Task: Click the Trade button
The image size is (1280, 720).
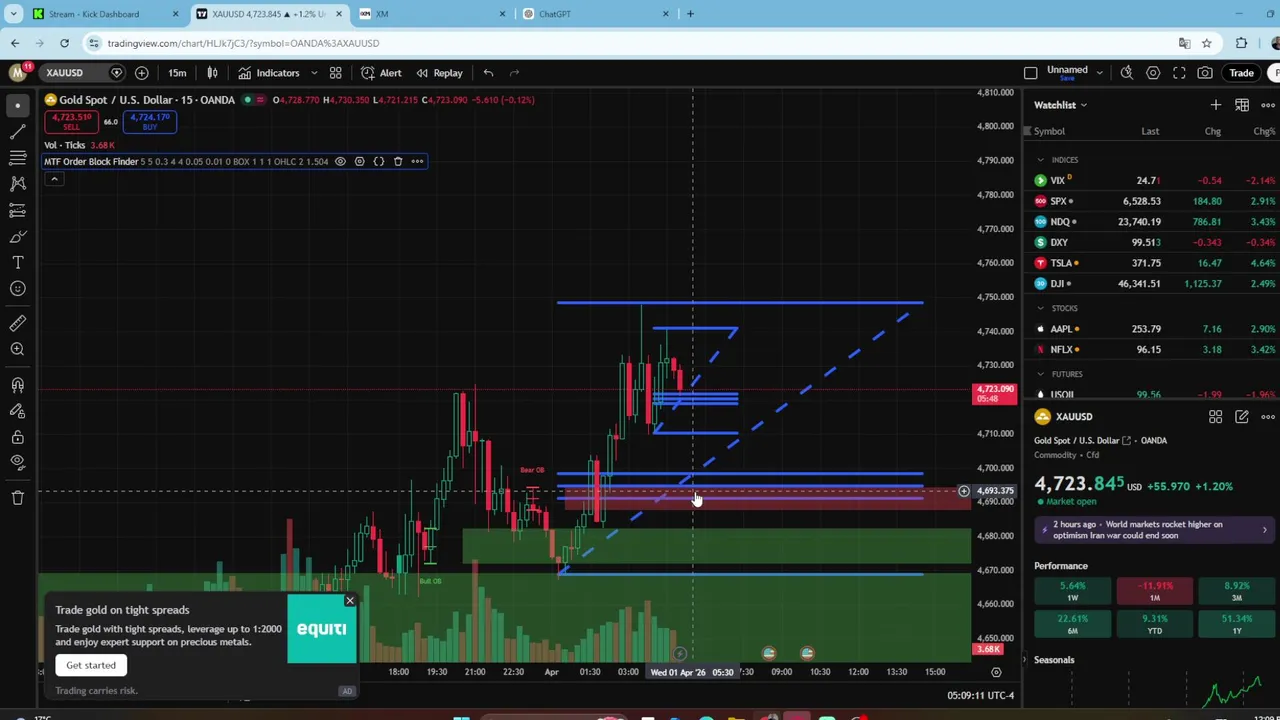Action: [1241, 72]
